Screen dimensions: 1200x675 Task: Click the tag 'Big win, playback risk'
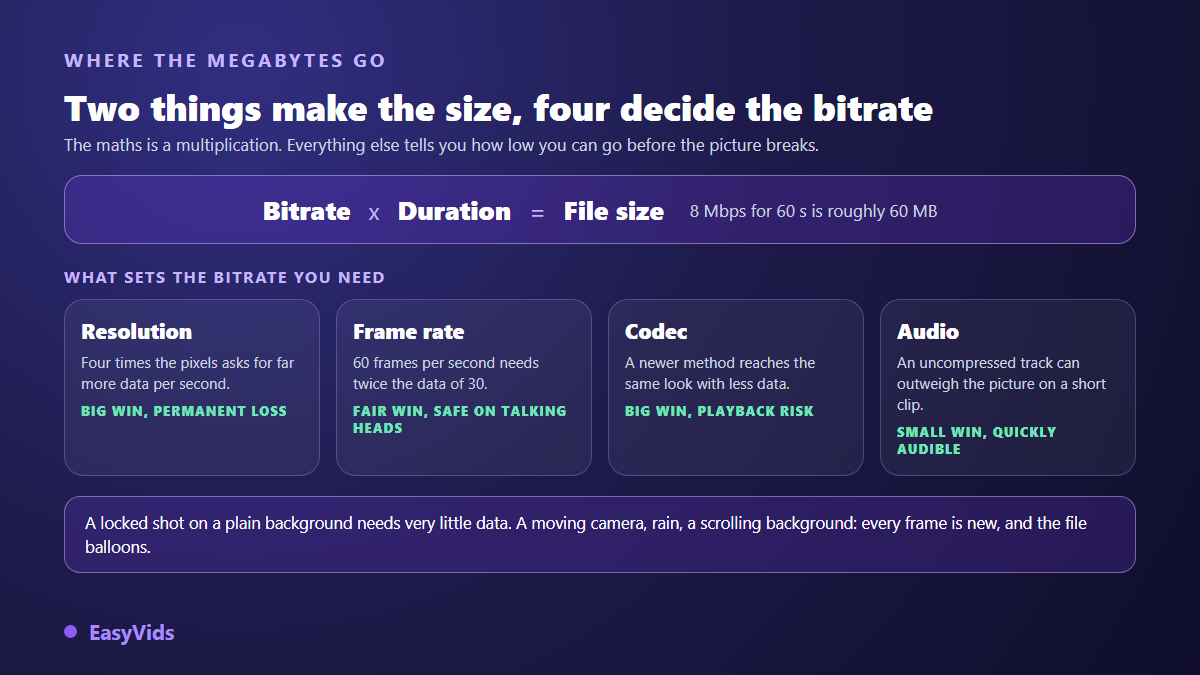click(719, 411)
